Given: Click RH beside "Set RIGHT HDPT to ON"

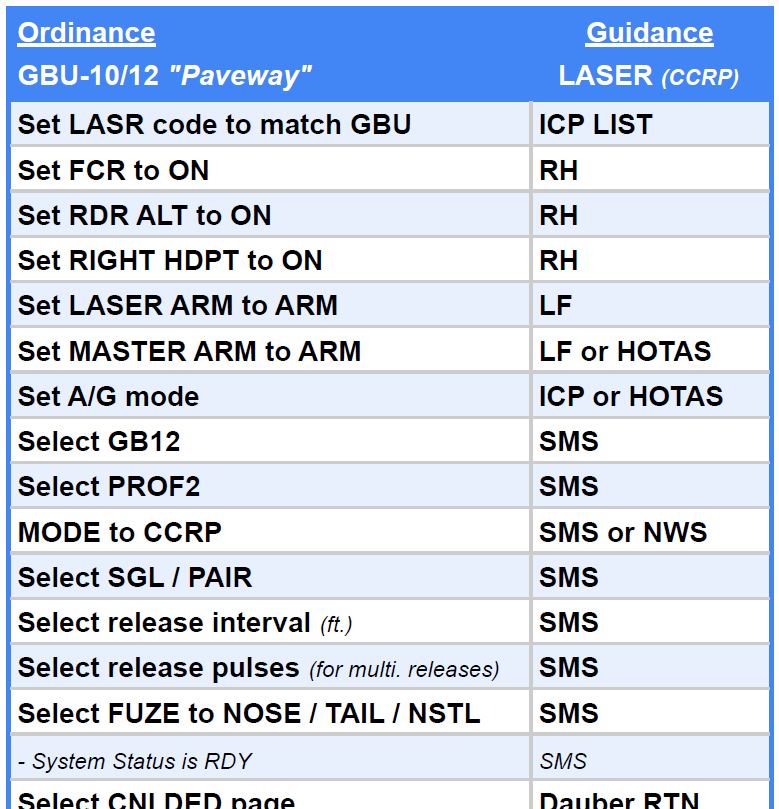Looking at the screenshot, I should coord(559,261).
